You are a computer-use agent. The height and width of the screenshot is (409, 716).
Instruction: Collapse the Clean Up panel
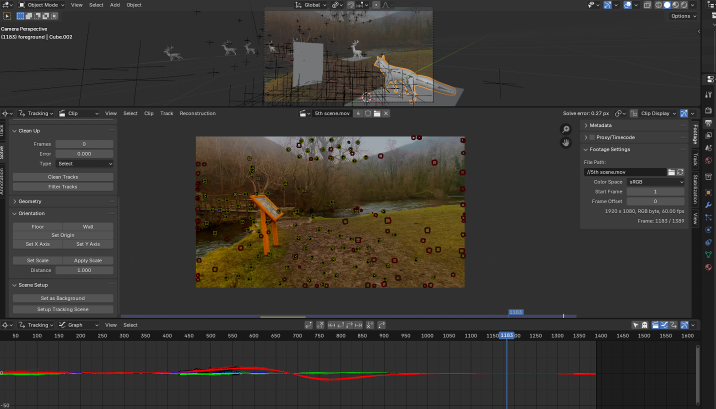click(x=29, y=131)
